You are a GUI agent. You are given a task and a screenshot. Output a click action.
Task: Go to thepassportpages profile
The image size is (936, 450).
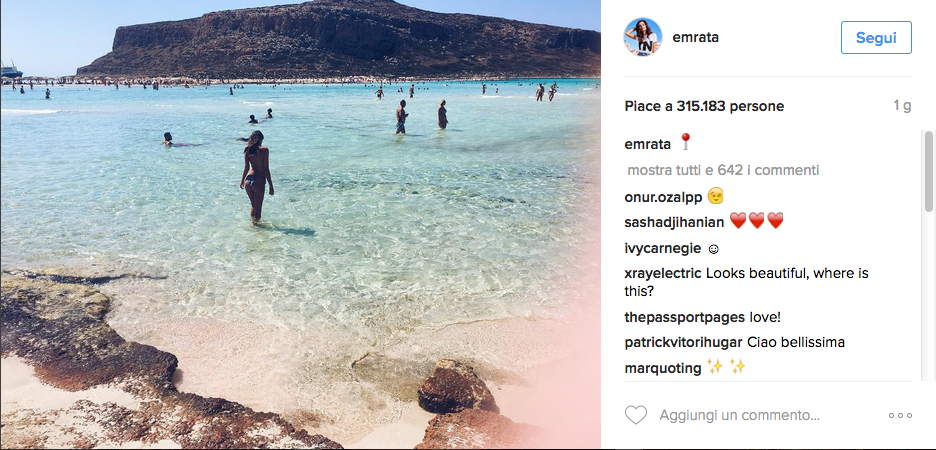685,318
